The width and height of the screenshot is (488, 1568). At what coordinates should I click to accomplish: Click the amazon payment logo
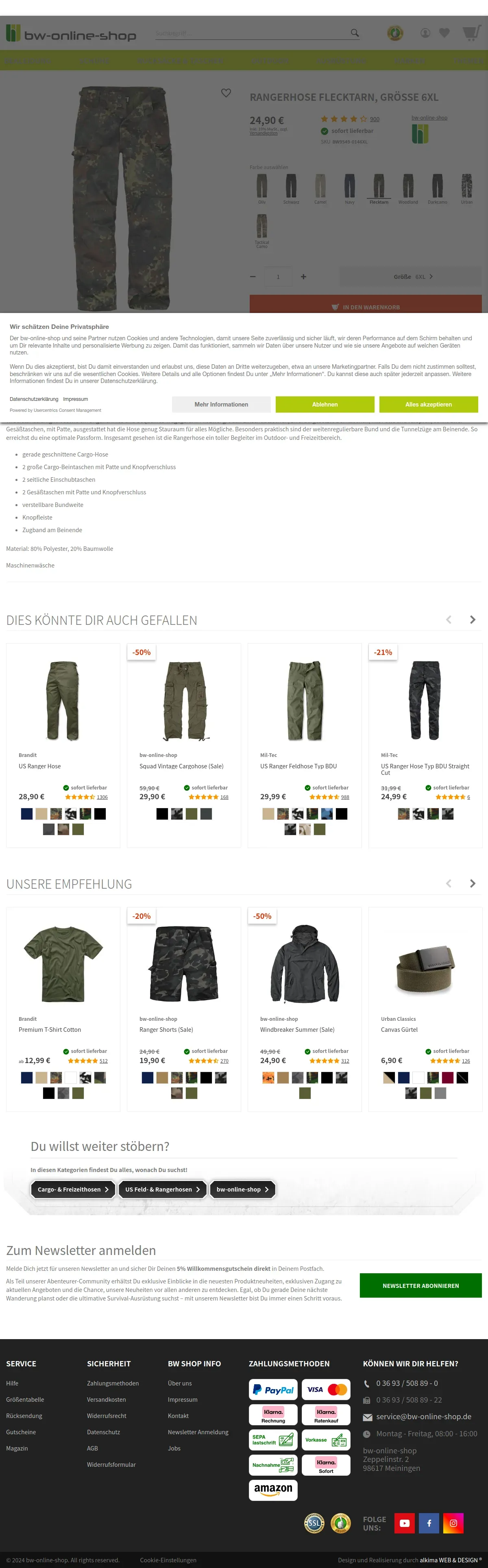tap(273, 1490)
